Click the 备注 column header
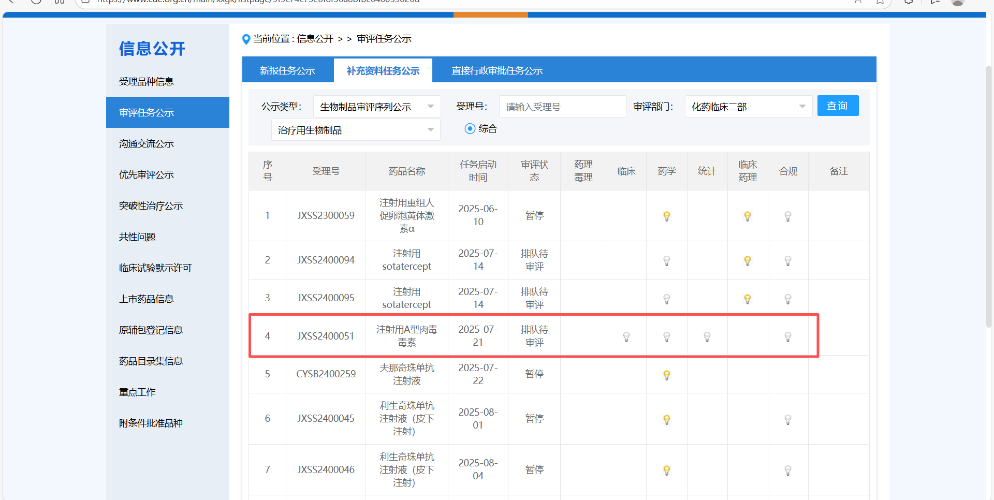This screenshot has width=994, height=500. point(839,171)
